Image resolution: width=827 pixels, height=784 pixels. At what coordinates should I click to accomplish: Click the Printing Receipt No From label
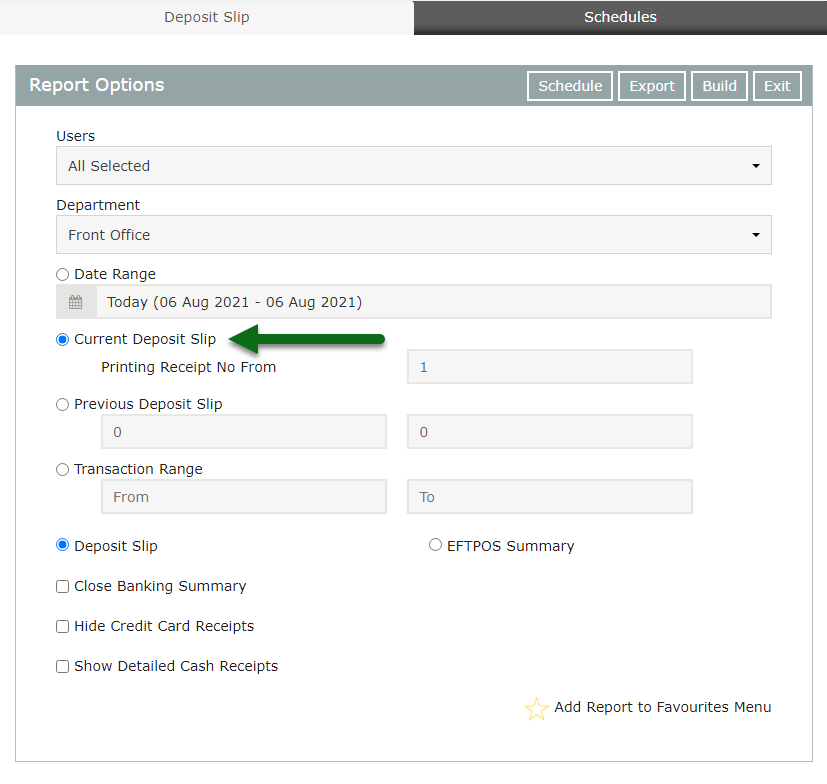(x=188, y=367)
